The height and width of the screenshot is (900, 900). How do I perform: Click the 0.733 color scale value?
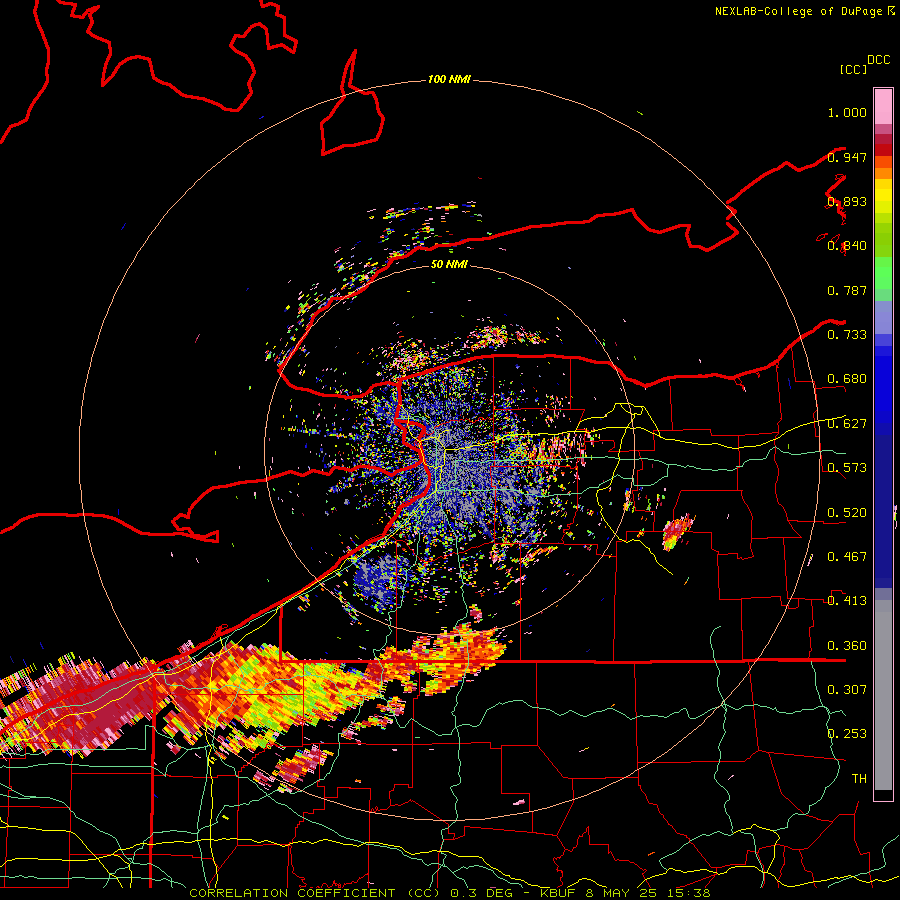(847, 335)
